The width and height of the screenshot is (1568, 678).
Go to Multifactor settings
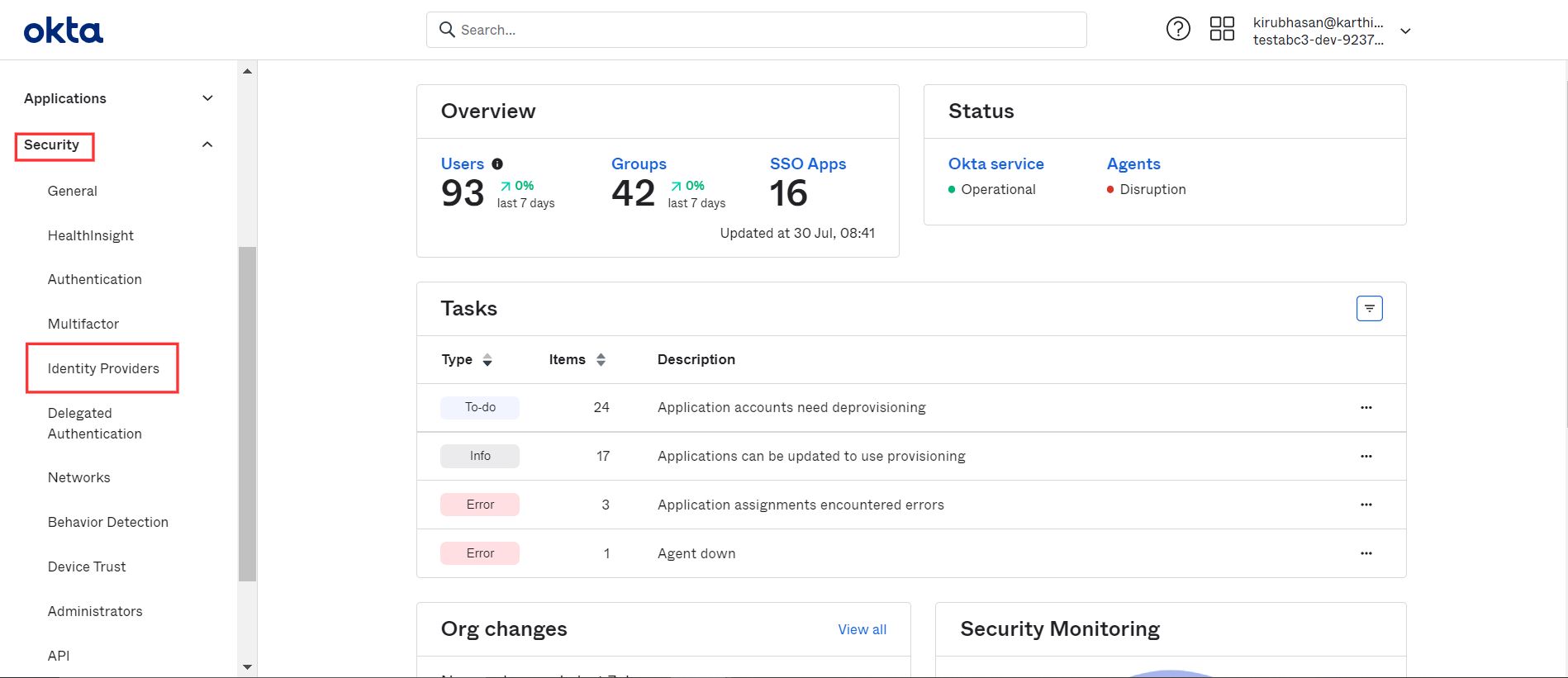(x=83, y=324)
